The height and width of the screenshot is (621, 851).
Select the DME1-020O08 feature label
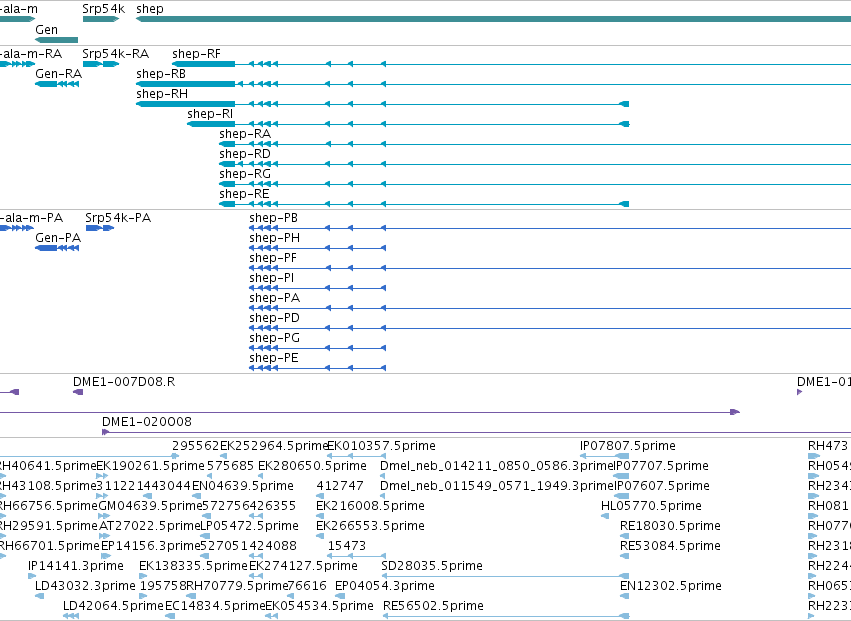tap(147, 422)
